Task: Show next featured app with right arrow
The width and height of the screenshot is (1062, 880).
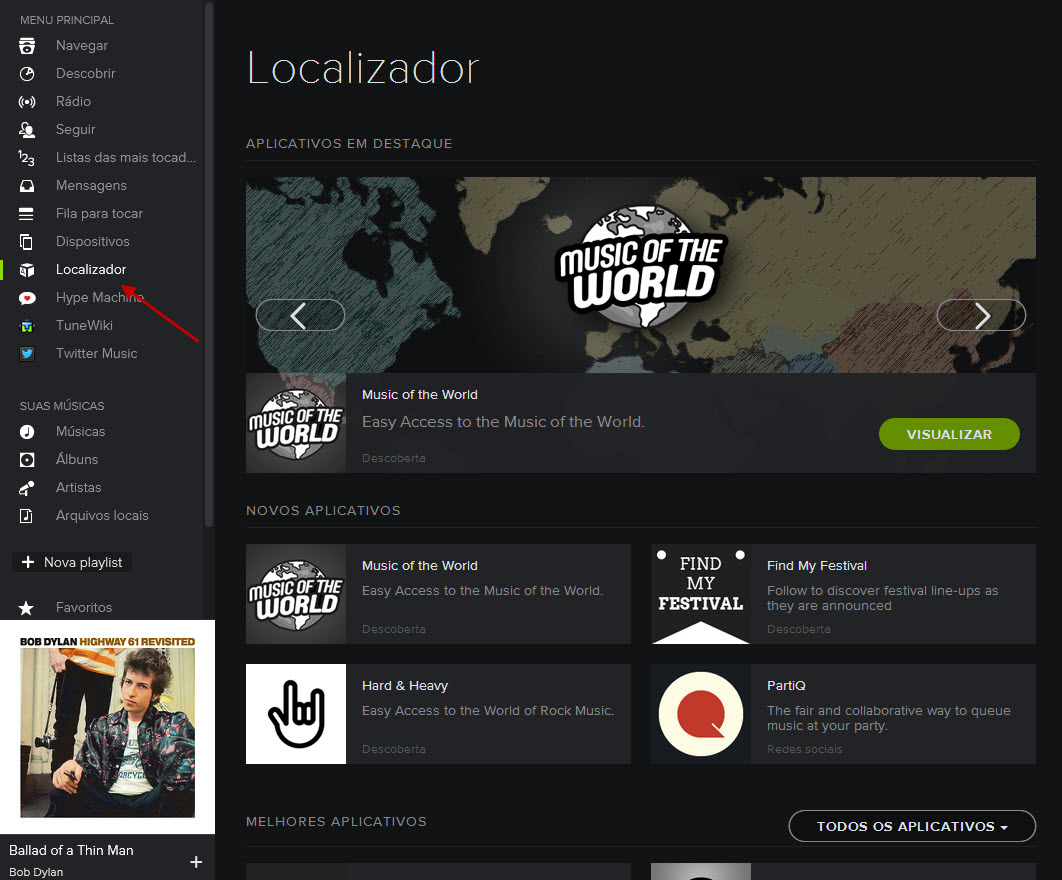Action: click(981, 316)
